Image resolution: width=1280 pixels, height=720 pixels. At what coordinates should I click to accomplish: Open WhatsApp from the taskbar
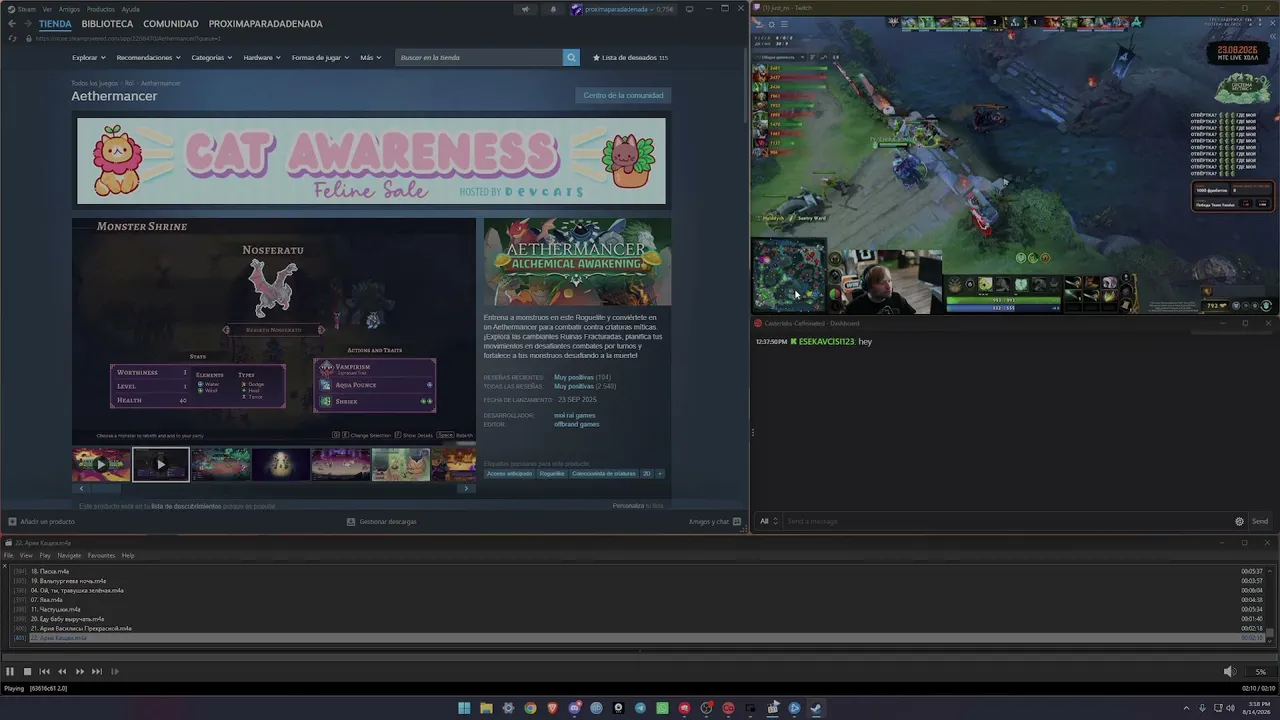point(662,708)
